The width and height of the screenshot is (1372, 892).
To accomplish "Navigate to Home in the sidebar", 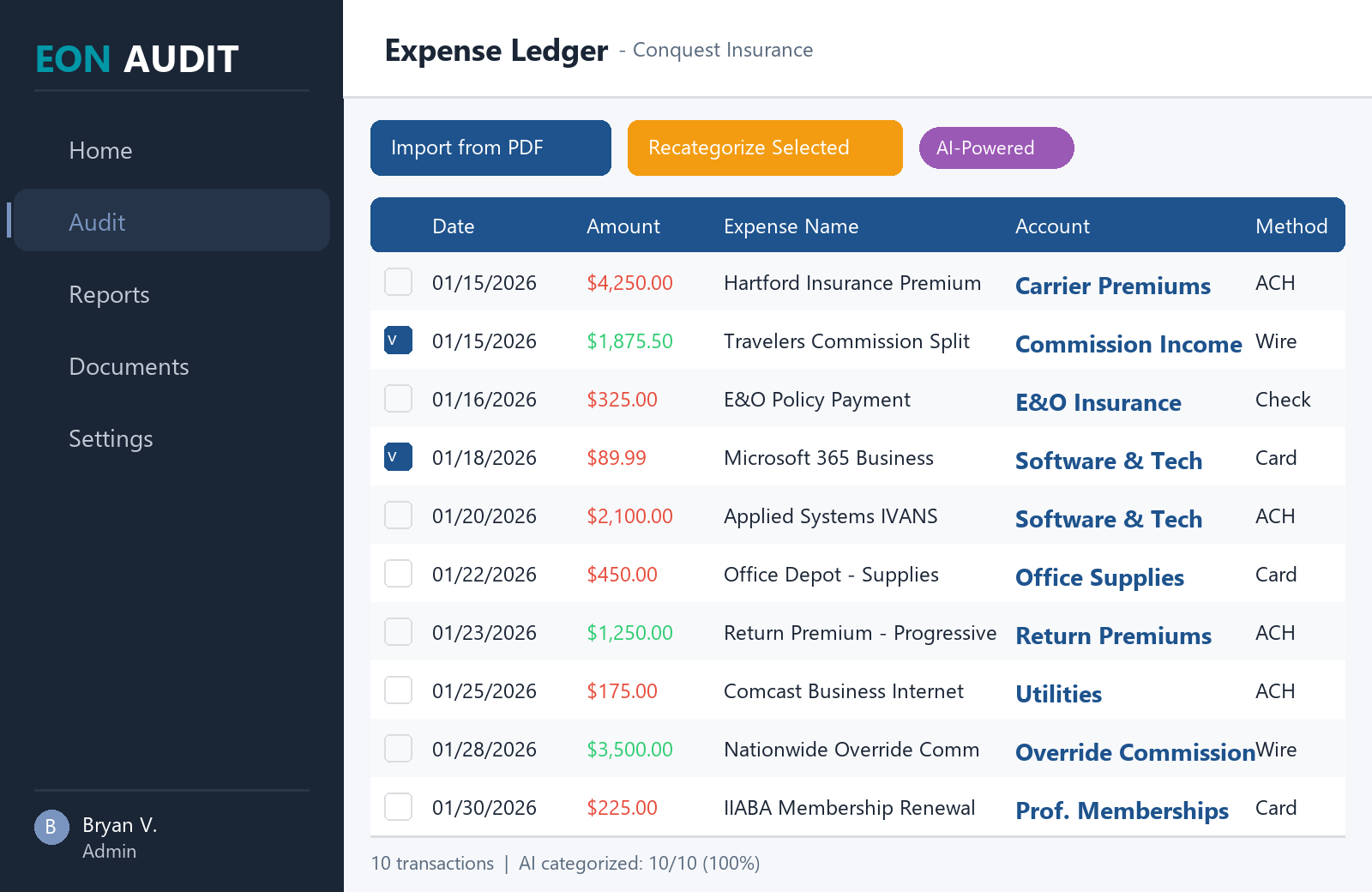I will pyautogui.click(x=100, y=150).
